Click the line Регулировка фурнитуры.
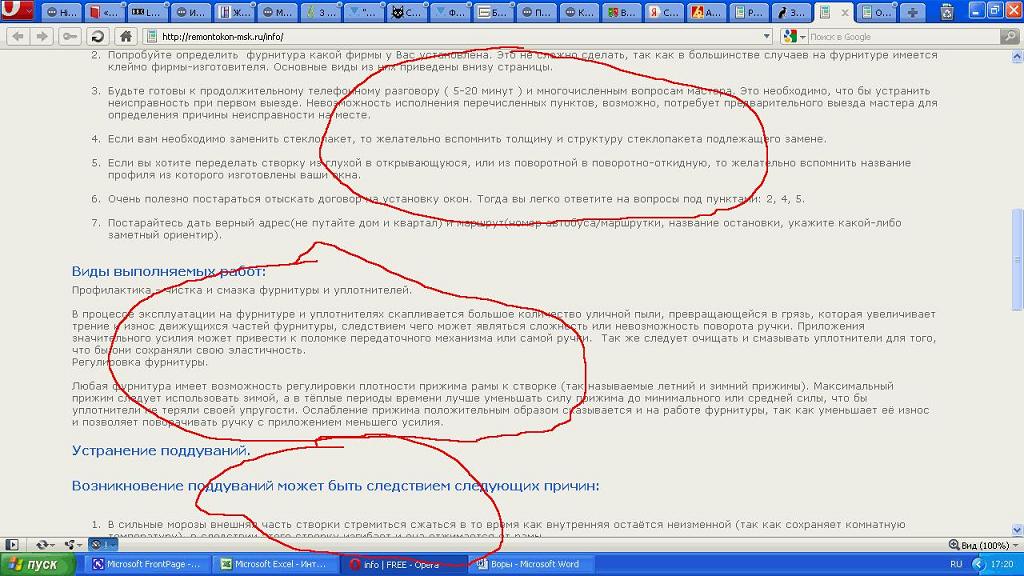 (x=140, y=362)
